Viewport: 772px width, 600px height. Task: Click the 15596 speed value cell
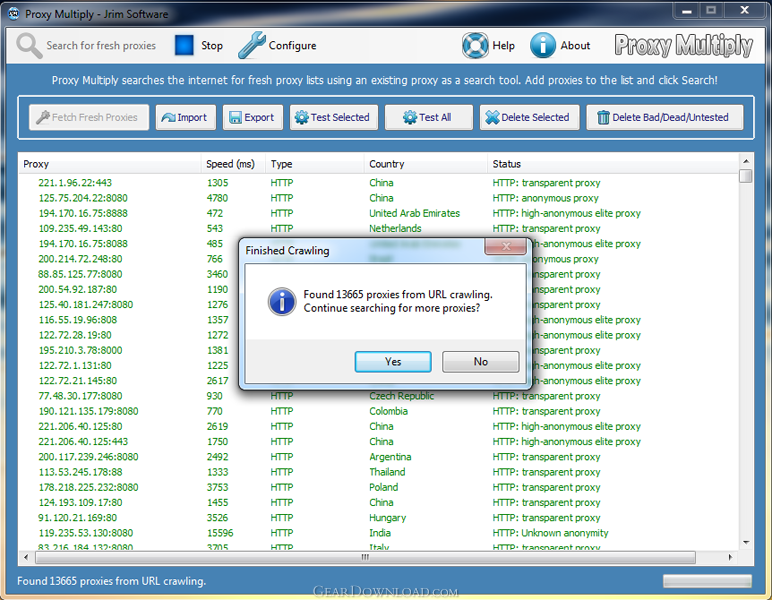tap(220, 534)
